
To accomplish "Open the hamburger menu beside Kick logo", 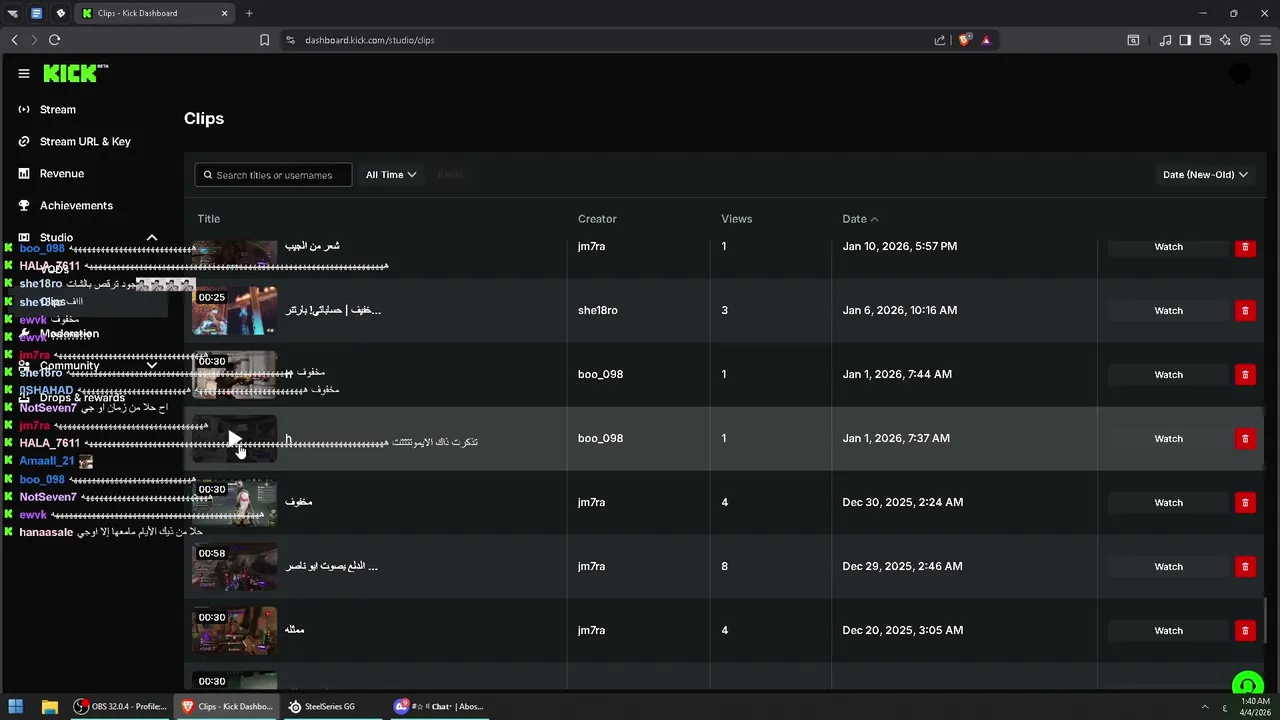I will click(x=24, y=73).
